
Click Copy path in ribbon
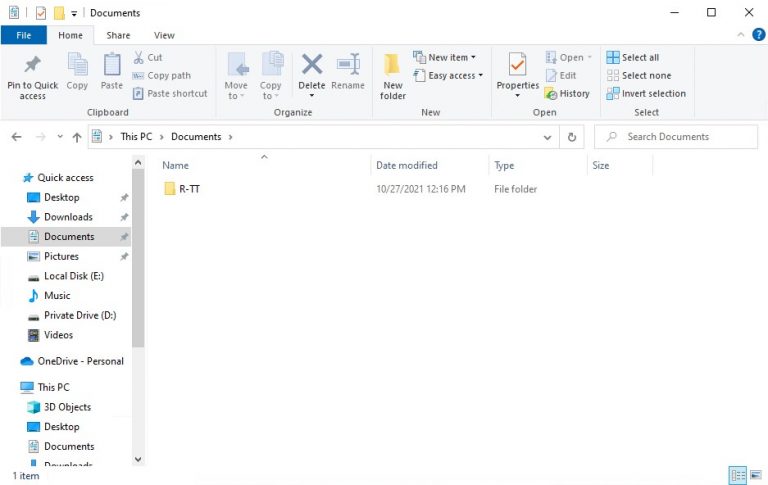(162, 75)
